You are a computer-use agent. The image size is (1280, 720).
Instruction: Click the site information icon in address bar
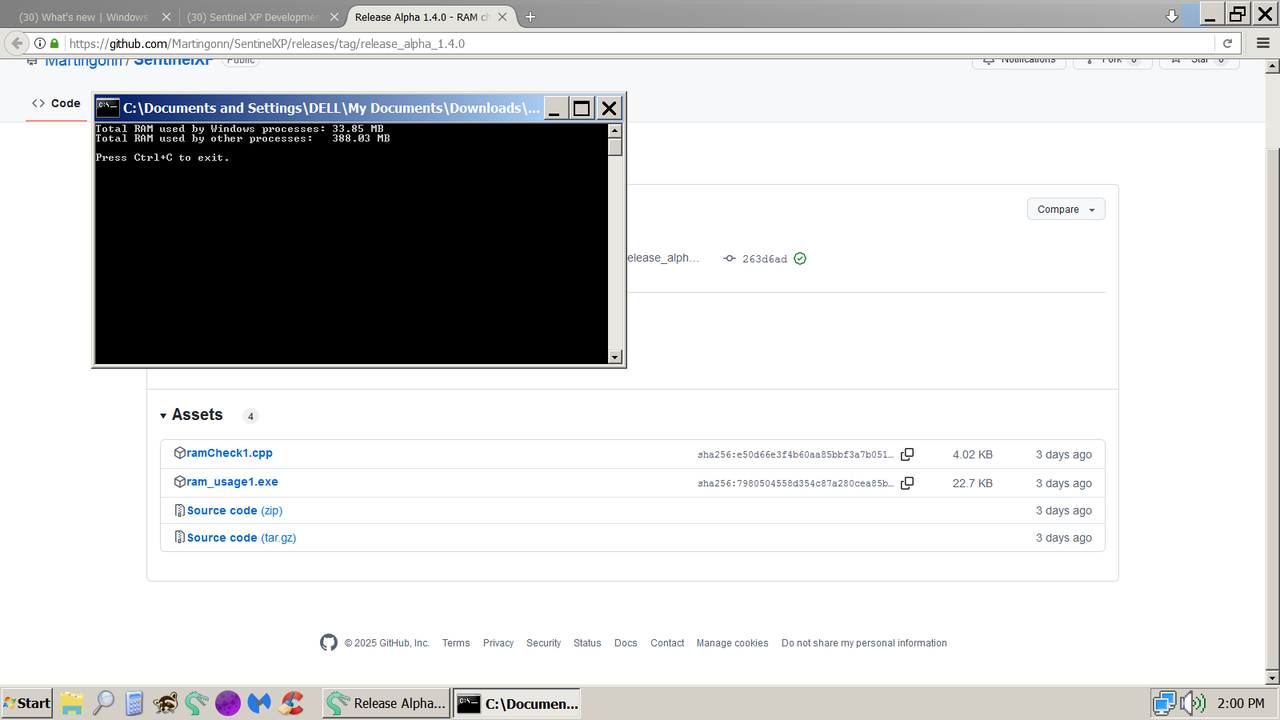40,44
